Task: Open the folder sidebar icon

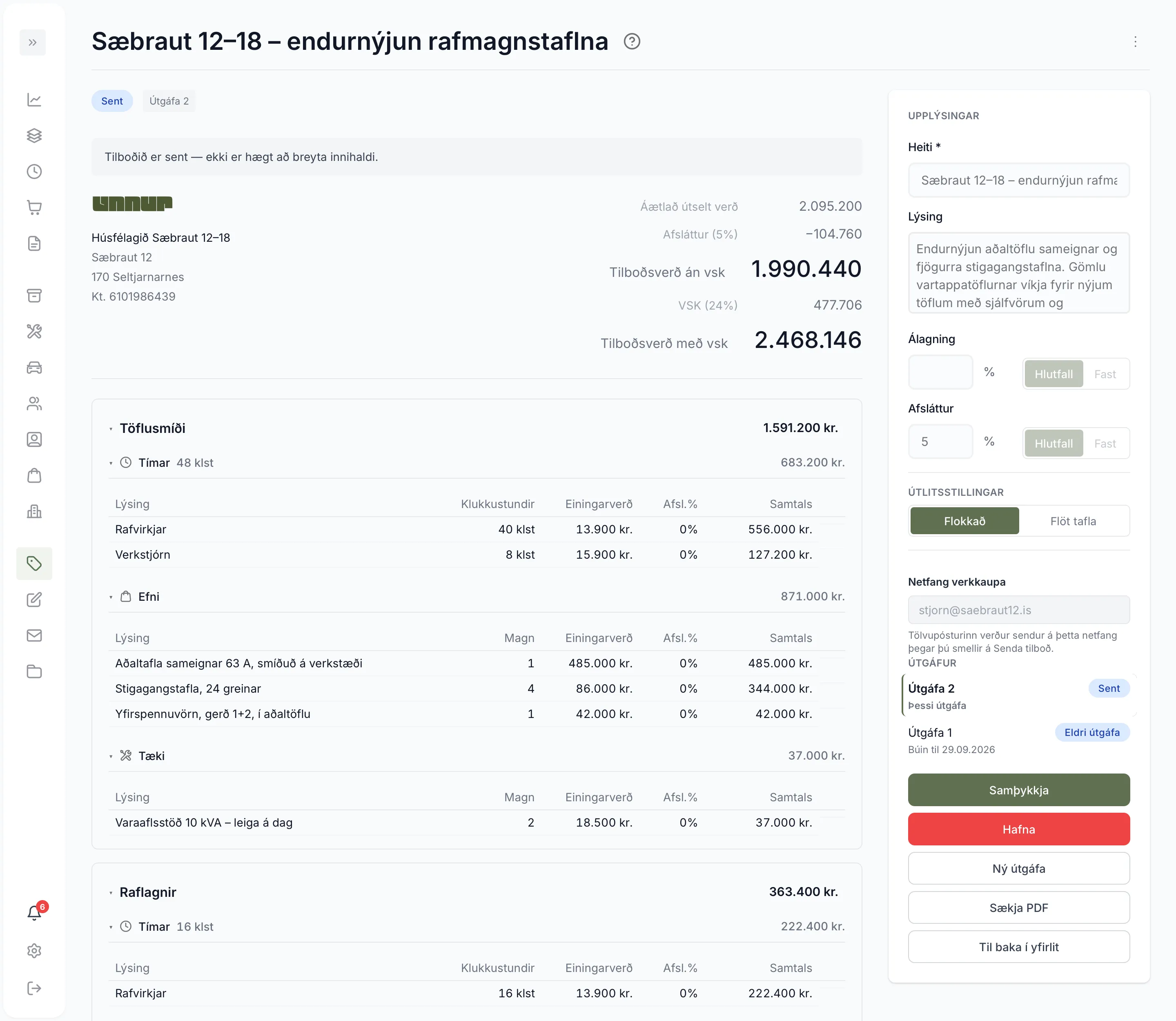Action: [x=34, y=671]
